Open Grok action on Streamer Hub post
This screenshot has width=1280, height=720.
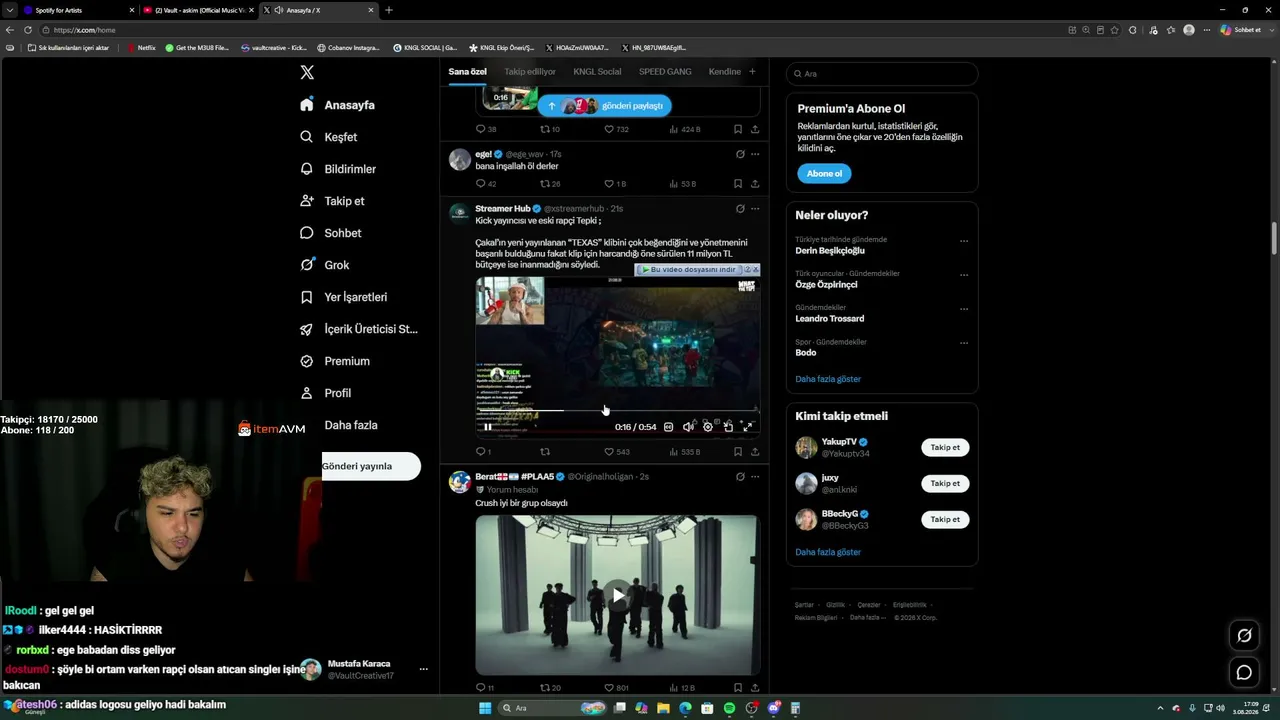[x=740, y=209]
